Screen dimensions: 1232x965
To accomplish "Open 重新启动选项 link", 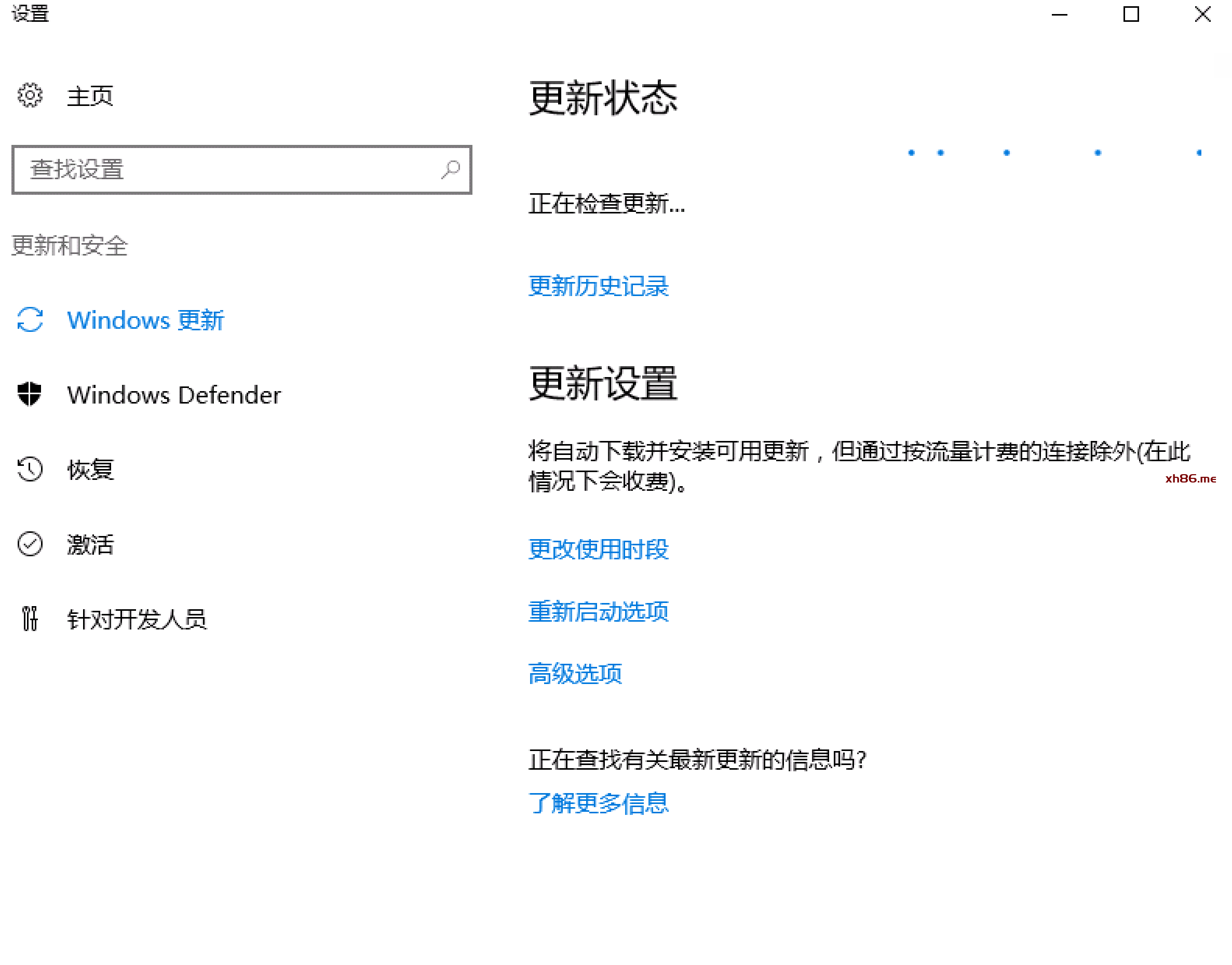I will click(598, 611).
